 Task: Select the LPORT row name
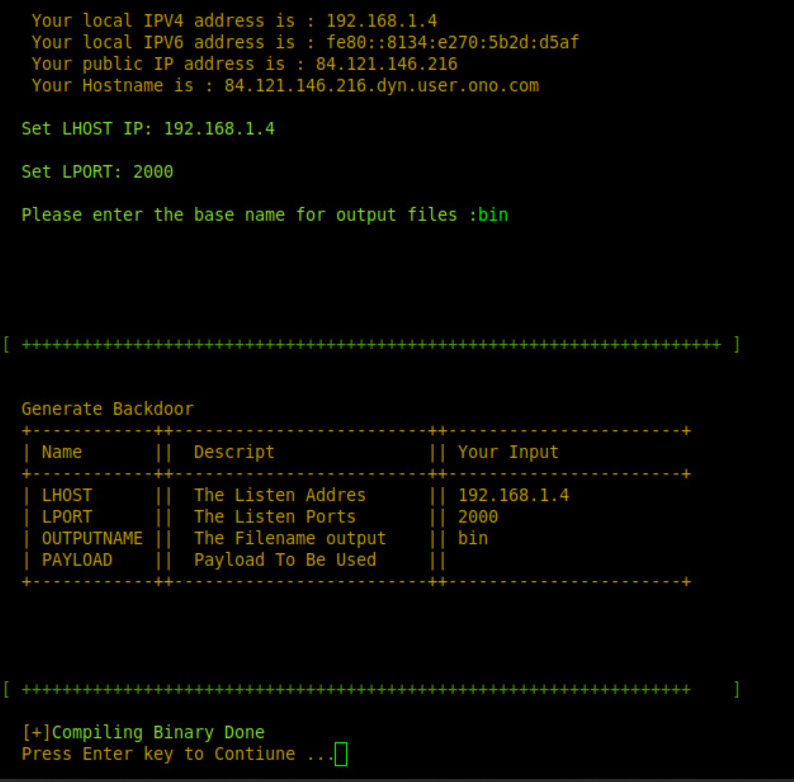(66, 517)
